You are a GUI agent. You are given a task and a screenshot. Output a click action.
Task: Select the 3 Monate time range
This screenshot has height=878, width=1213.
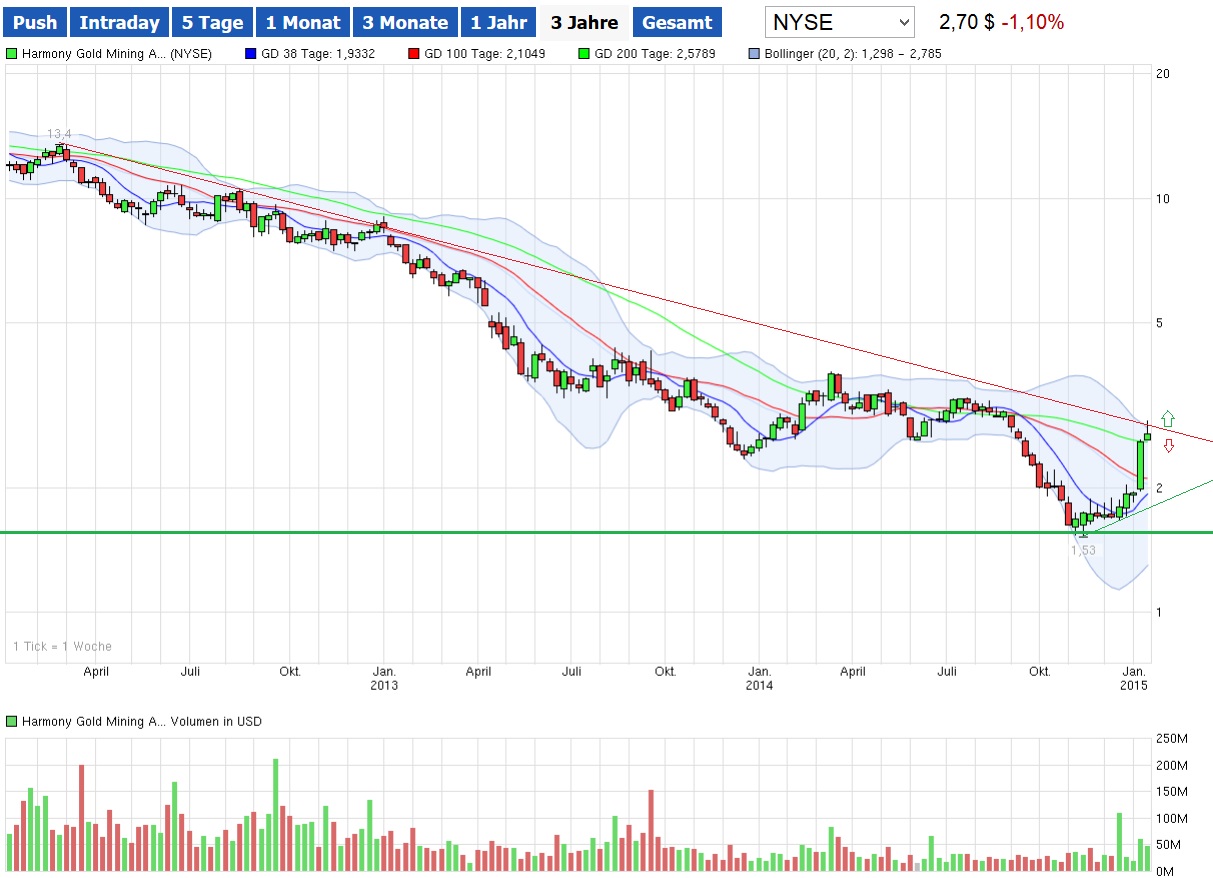coord(405,21)
